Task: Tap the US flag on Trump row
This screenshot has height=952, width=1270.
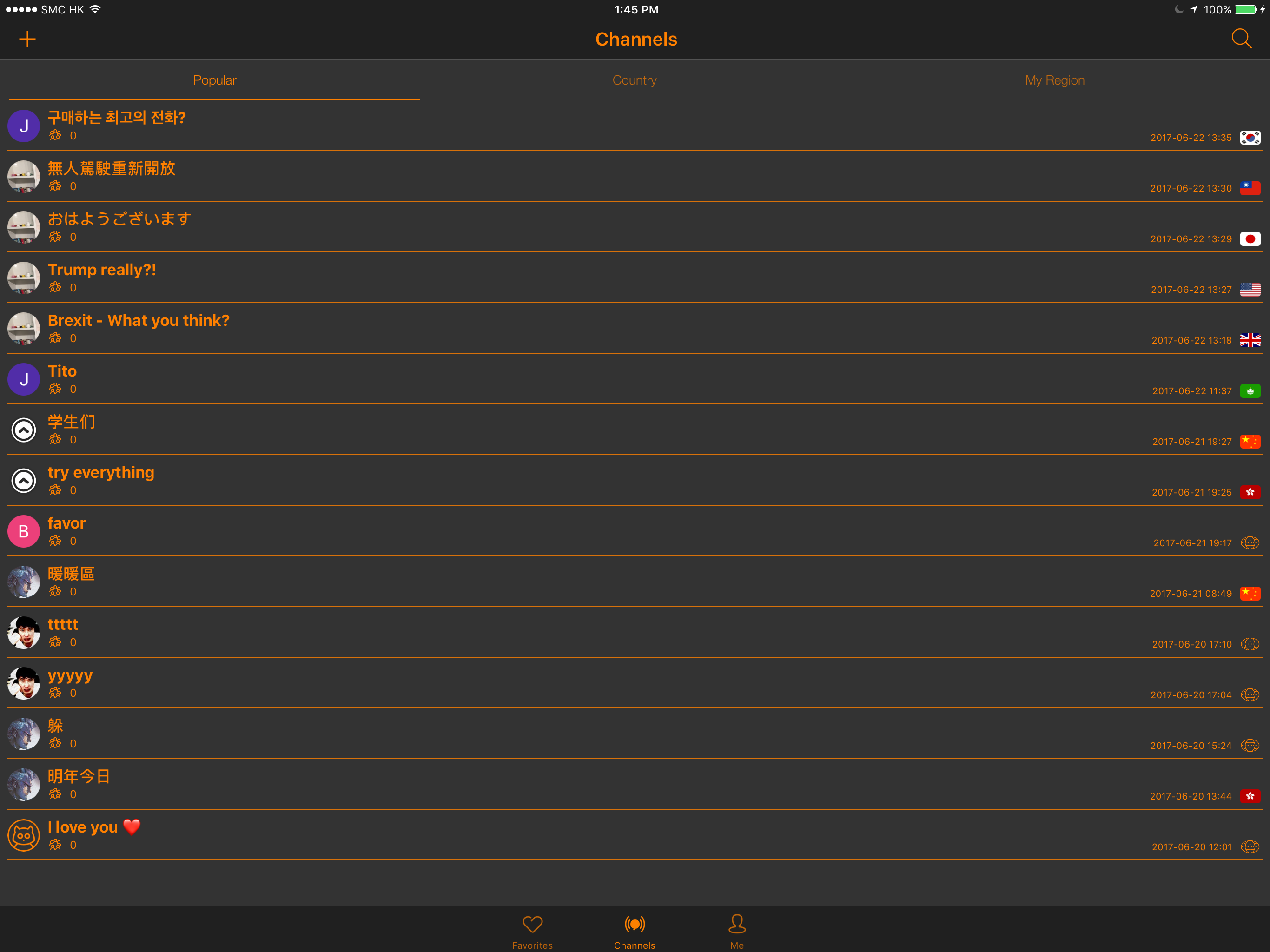Action: click(x=1250, y=290)
